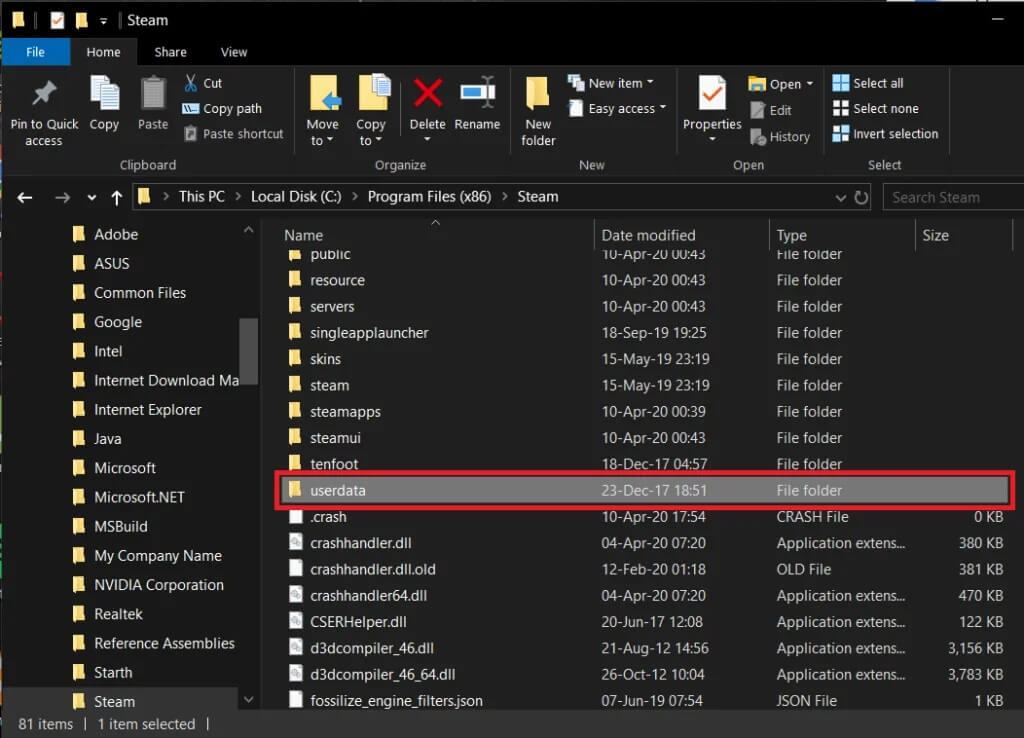Click Local Disk (C:) breadcrumb

click(x=296, y=197)
